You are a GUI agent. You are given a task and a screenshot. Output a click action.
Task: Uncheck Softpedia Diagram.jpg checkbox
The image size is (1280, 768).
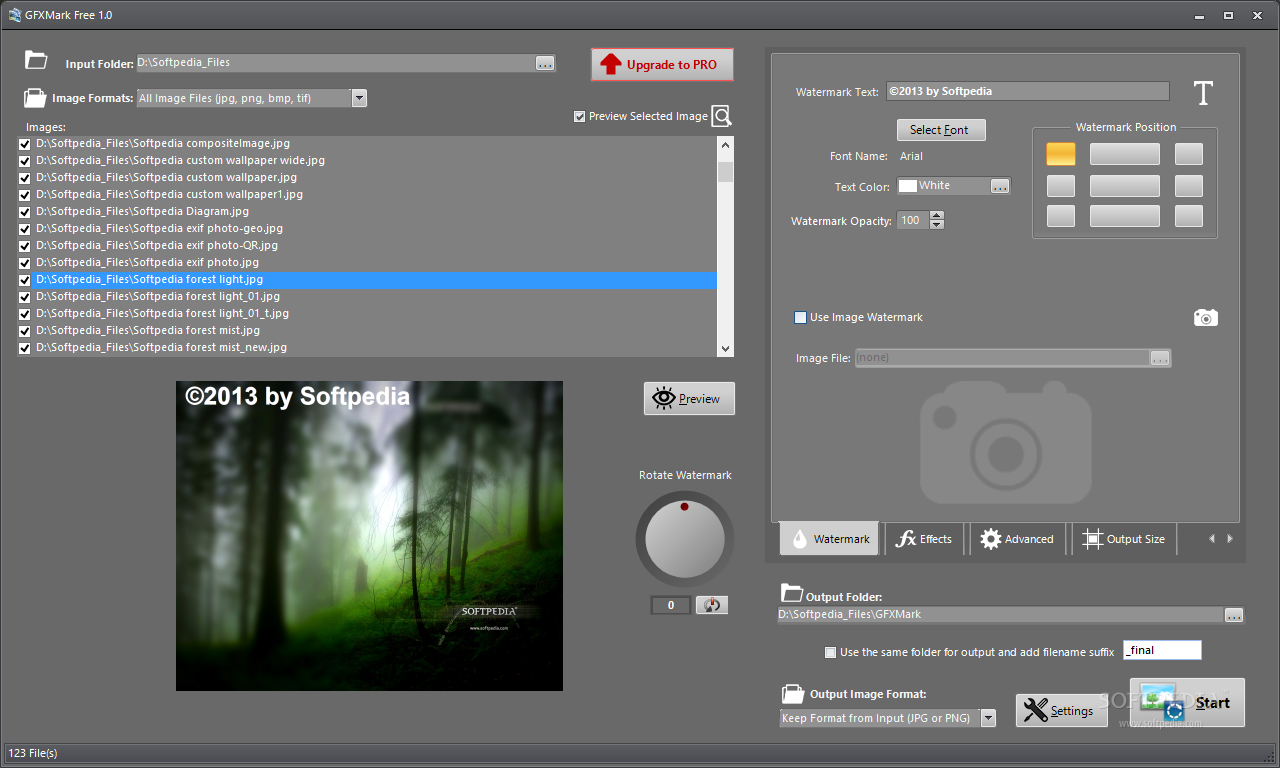(x=25, y=212)
